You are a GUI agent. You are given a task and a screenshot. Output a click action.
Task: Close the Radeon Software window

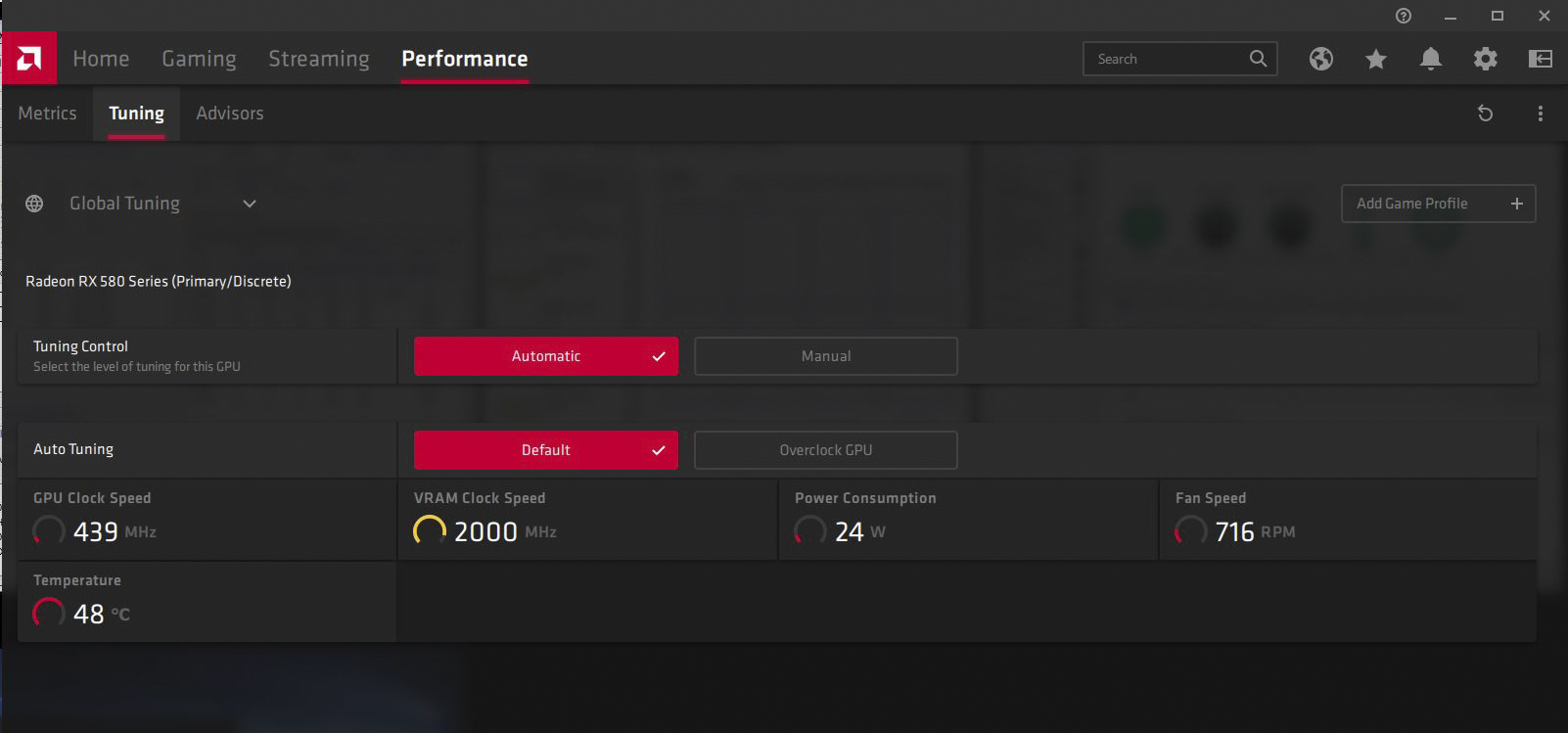point(1545,16)
